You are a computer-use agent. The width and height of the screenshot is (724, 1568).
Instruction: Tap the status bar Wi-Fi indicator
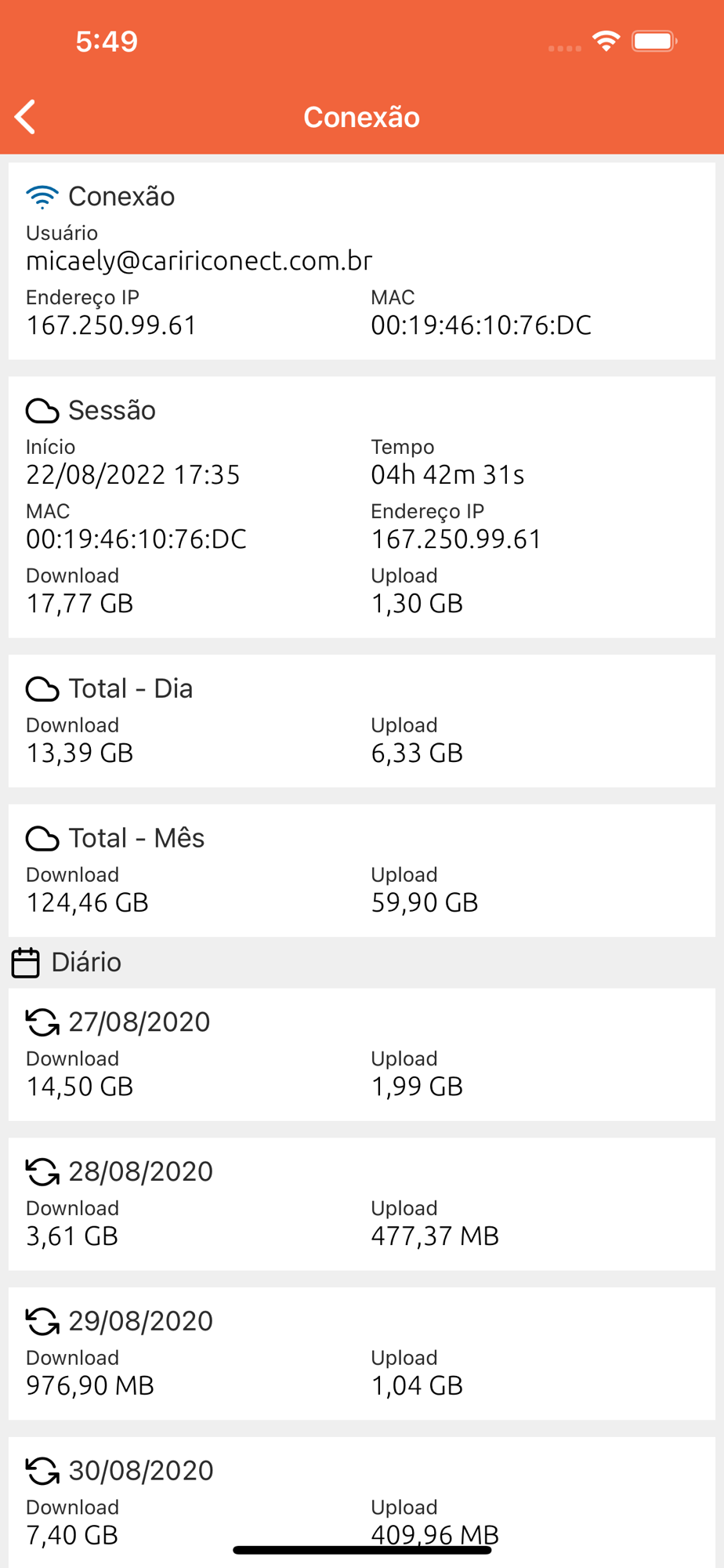click(606, 41)
